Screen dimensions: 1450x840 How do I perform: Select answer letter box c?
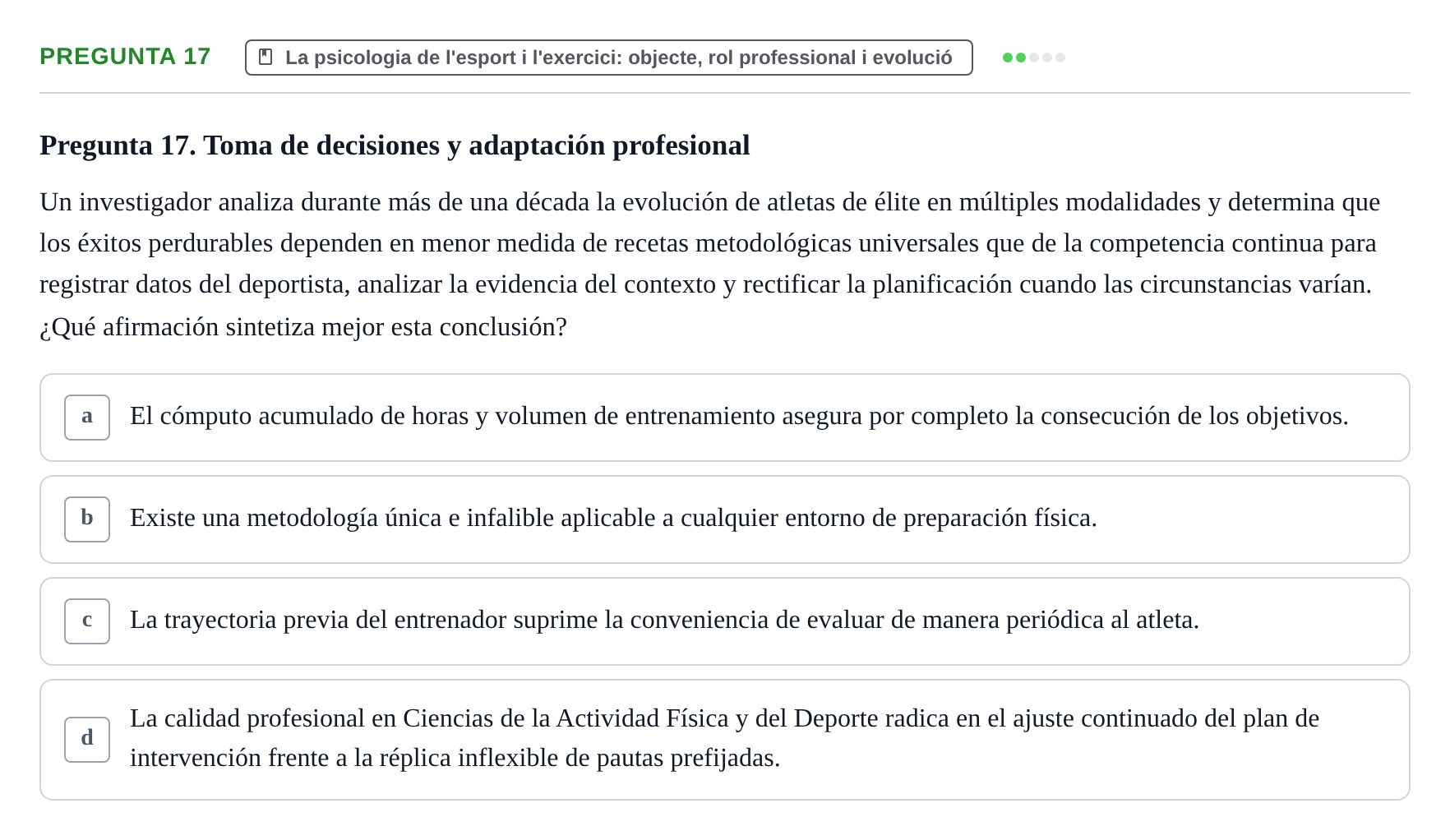click(x=87, y=621)
